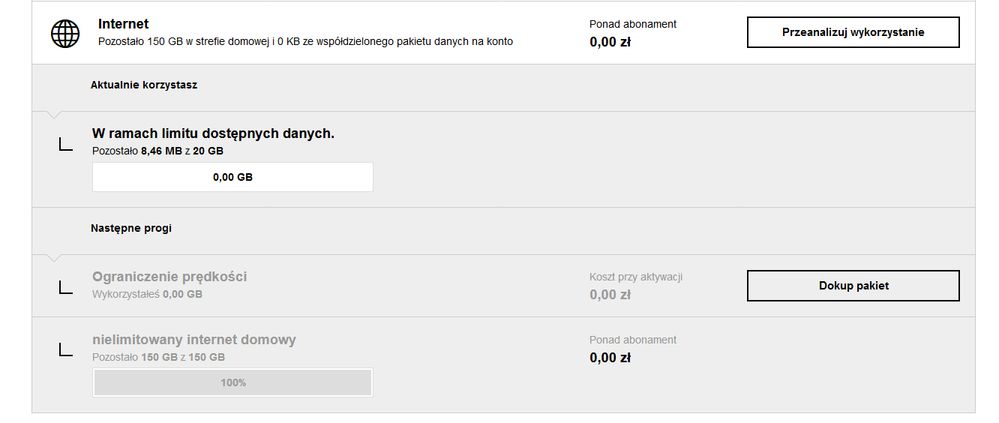
Task: Click nielimitowany internet domowy heading
Action: tap(194, 339)
